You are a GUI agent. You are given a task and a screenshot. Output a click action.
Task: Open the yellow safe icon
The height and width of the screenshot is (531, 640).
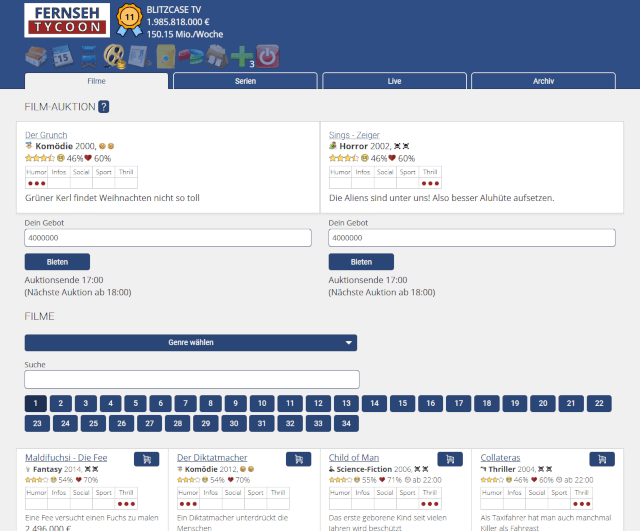pyautogui.click(x=166, y=56)
